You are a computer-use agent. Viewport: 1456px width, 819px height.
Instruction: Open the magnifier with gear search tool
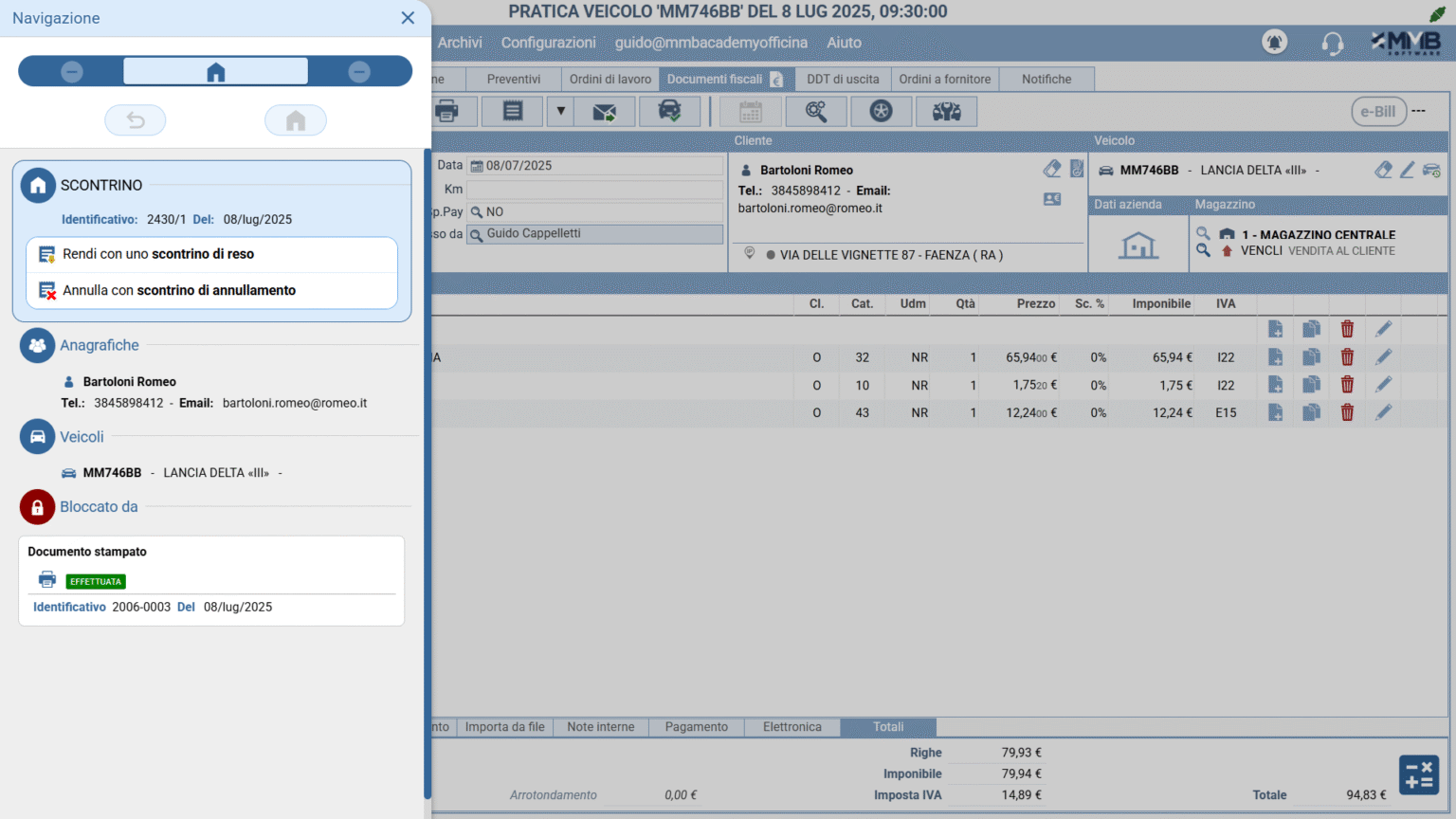pos(815,112)
